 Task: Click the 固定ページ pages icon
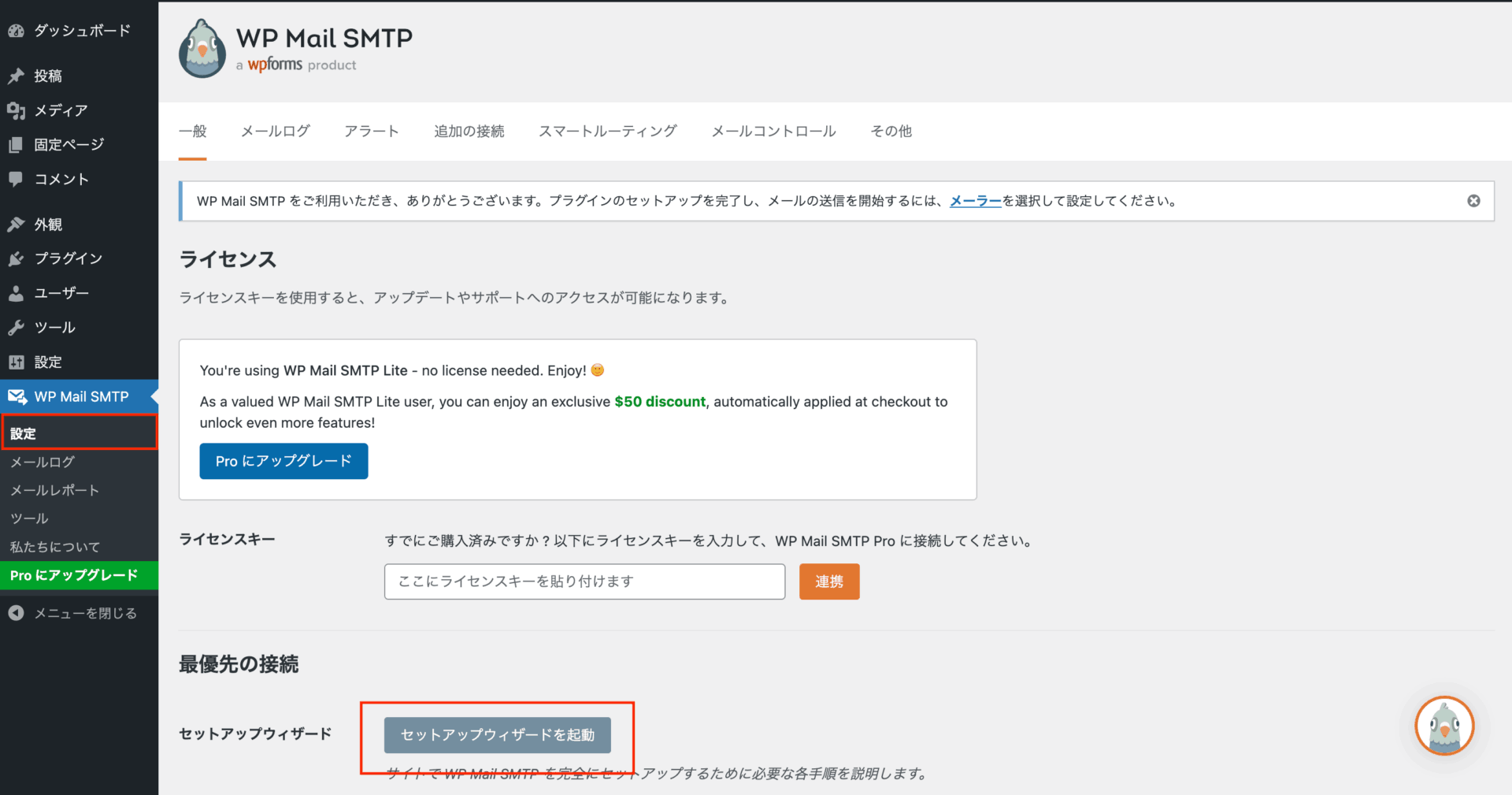pos(16,145)
